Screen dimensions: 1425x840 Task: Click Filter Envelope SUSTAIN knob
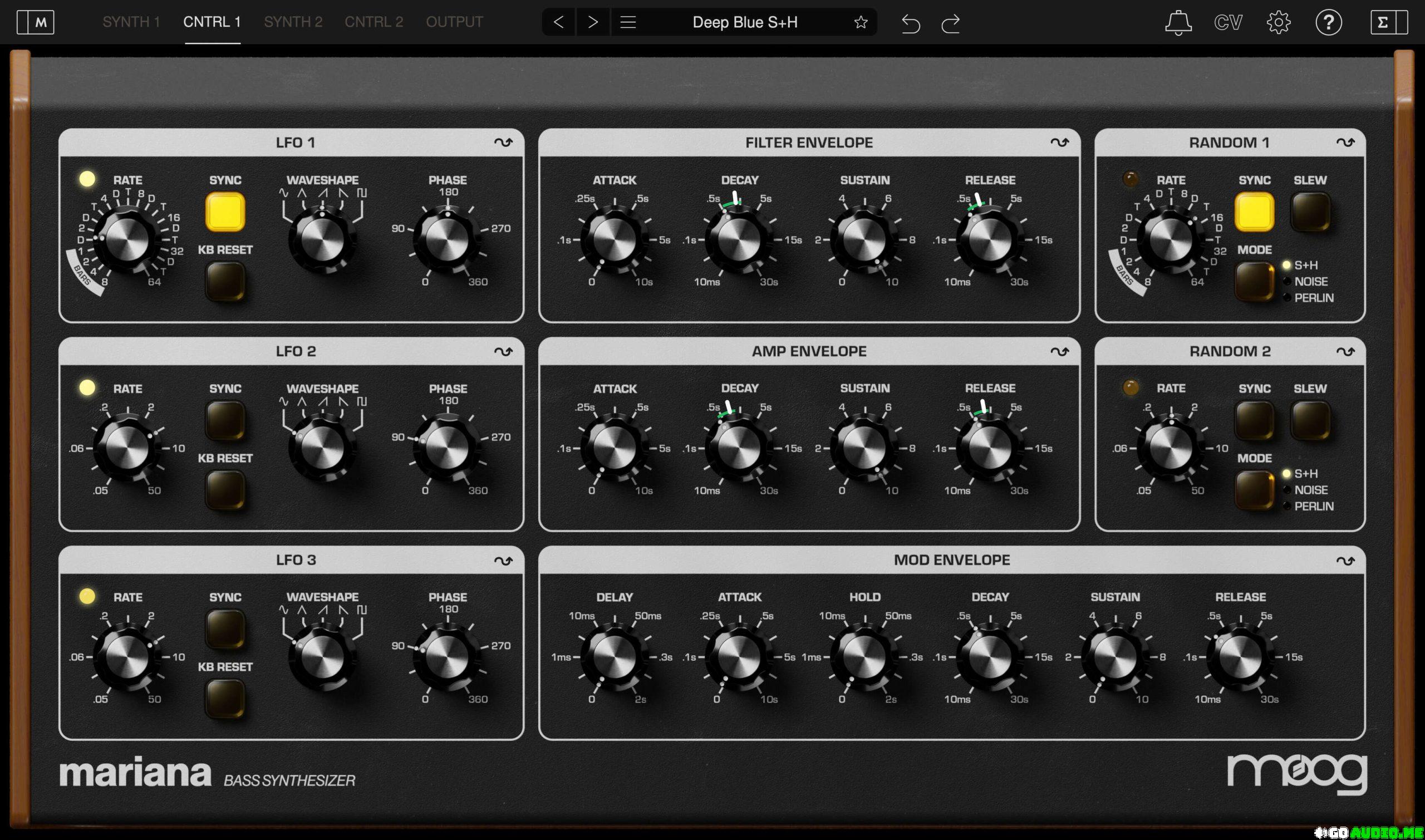coord(864,239)
